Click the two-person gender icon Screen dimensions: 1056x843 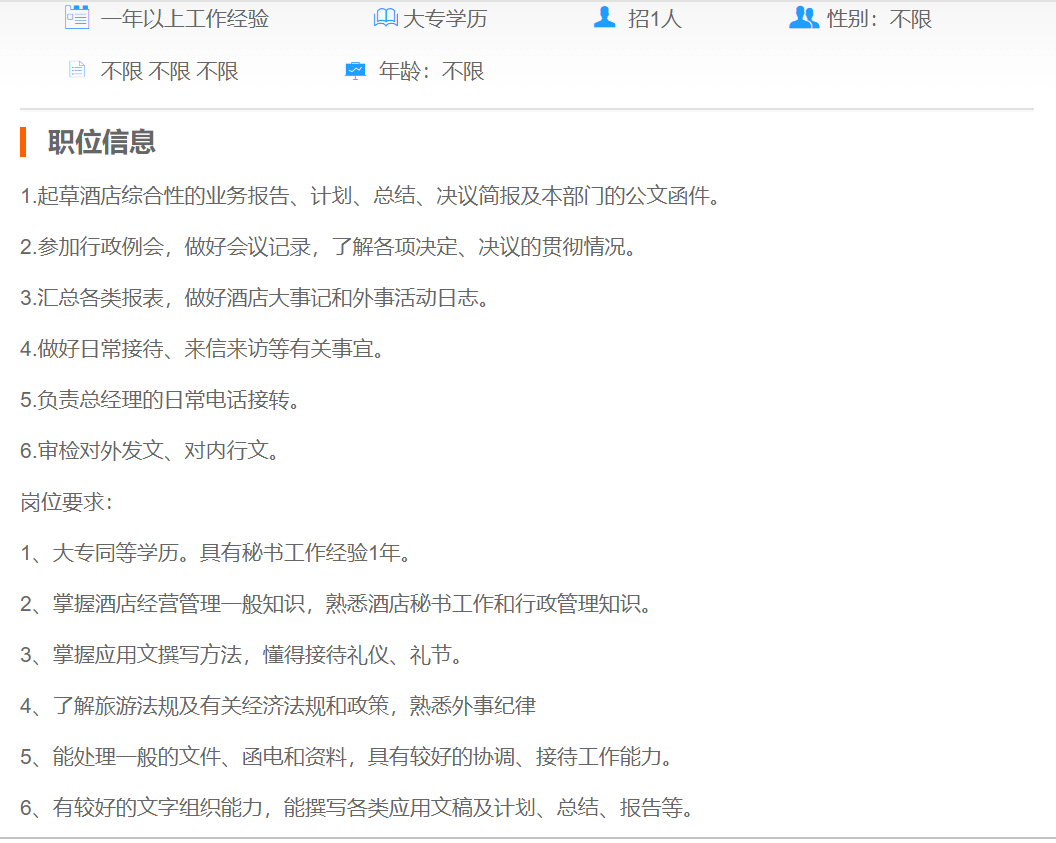(x=803, y=18)
